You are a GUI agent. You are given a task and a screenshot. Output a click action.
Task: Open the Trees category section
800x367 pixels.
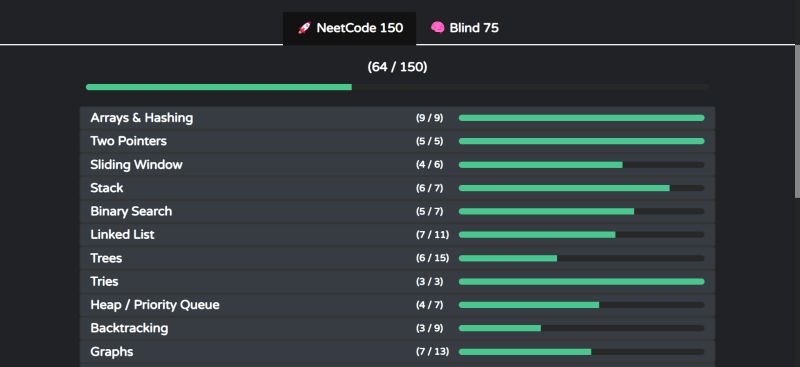pos(397,258)
